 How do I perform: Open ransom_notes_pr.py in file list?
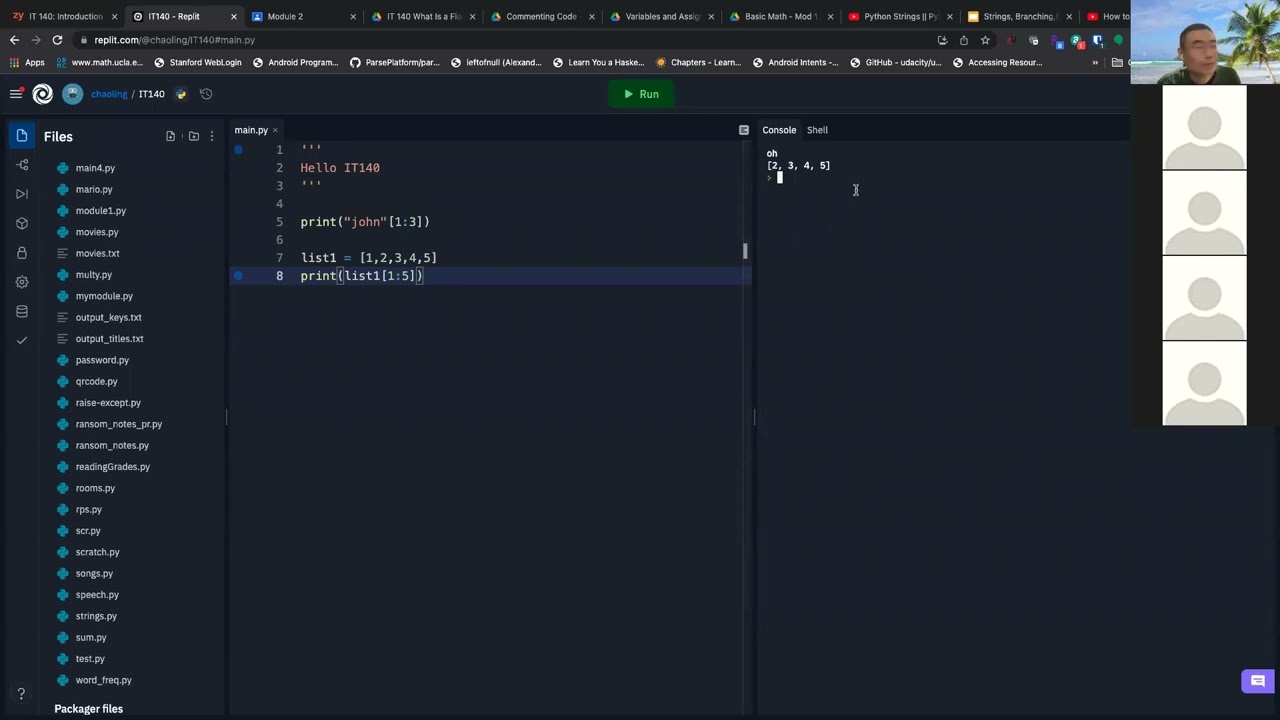(x=118, y=424)
